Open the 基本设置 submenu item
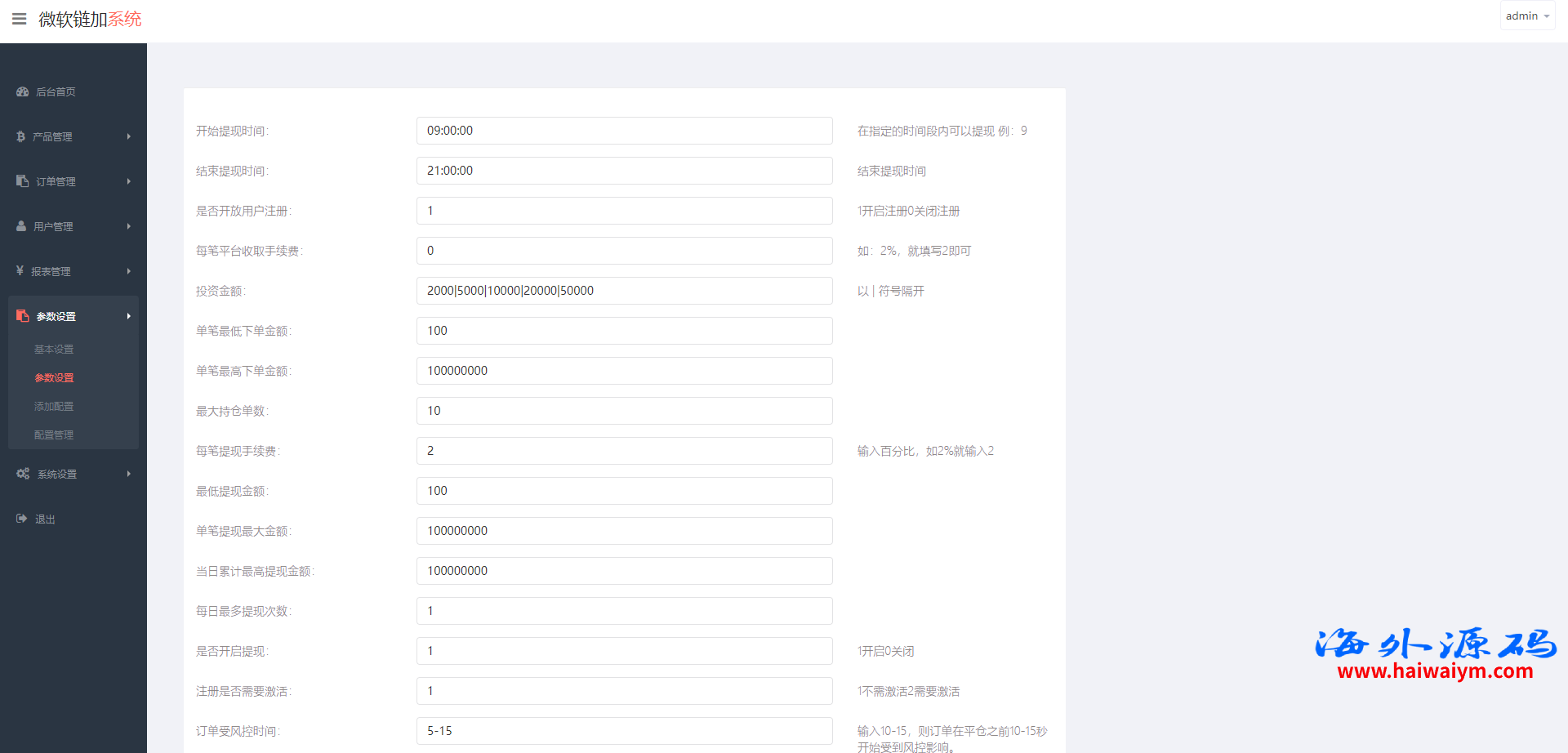 pyautogui.click(x=54, y=350)
